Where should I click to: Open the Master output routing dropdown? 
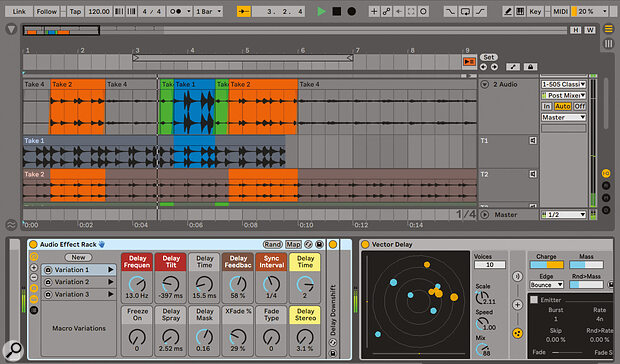563,117
